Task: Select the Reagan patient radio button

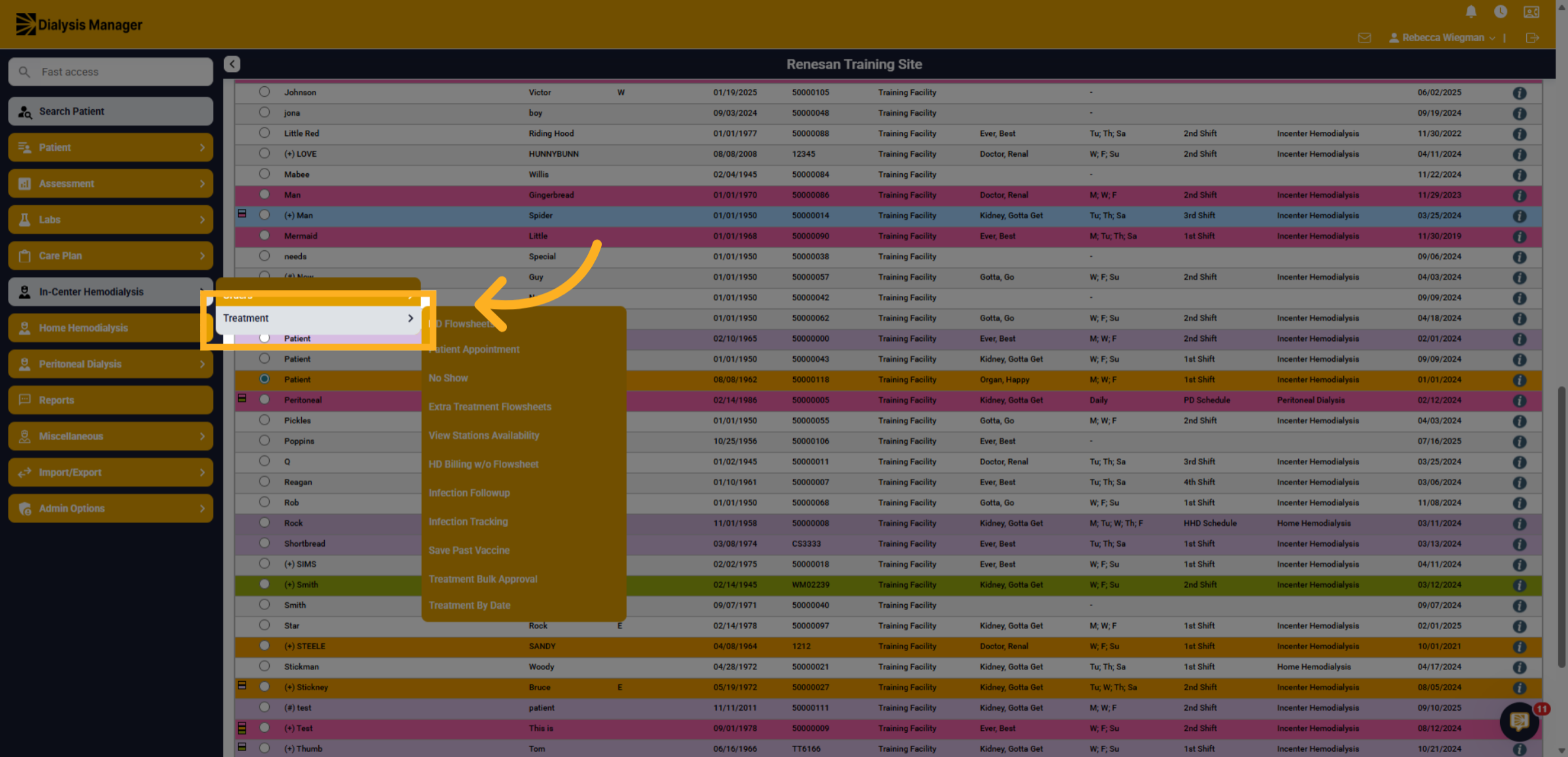Action: pos(264,481)
